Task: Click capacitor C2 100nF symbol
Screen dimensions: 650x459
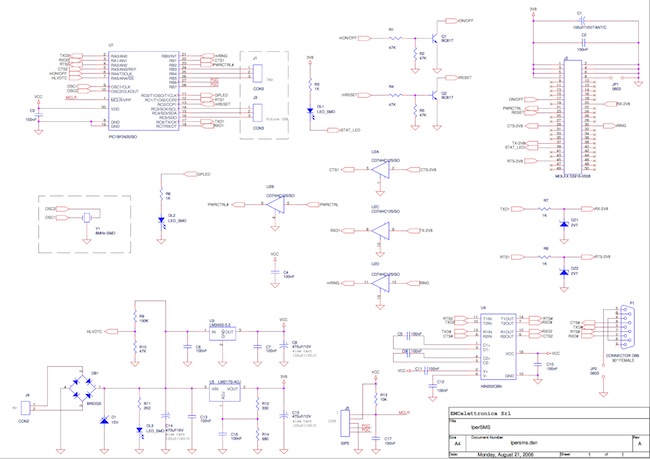Action: [x=584, y=42]
